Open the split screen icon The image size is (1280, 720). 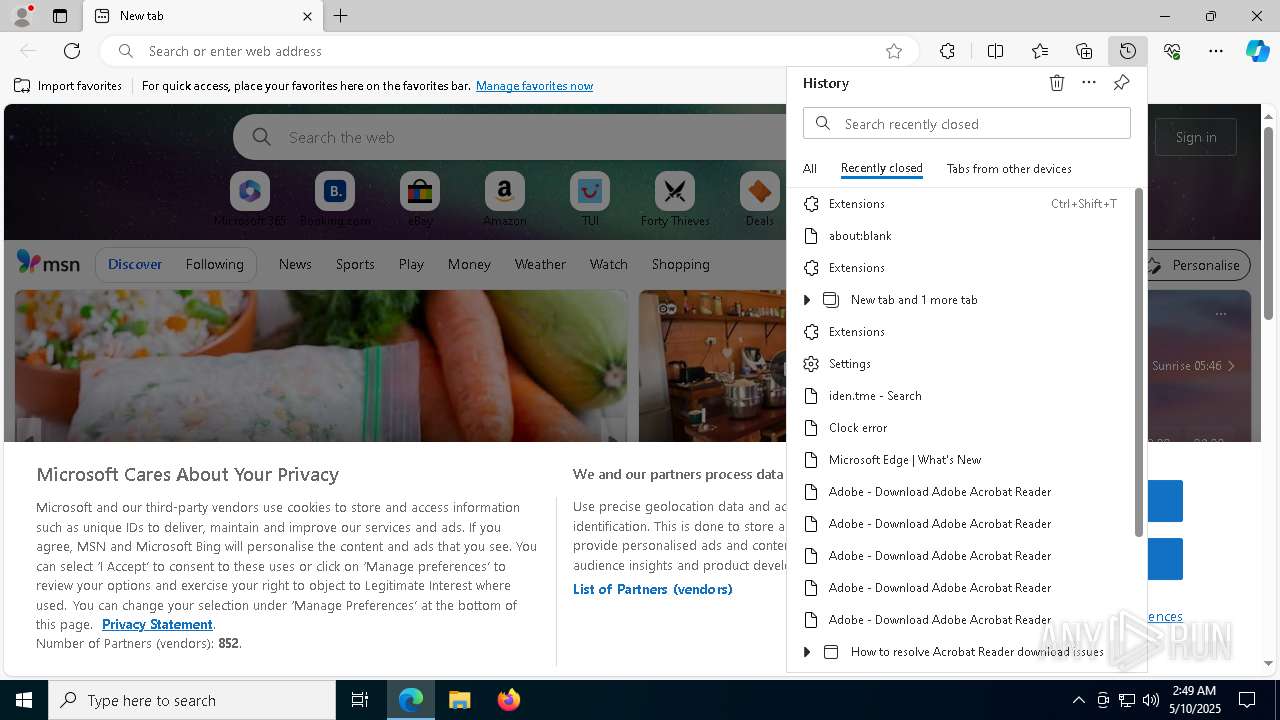[995, 51]
